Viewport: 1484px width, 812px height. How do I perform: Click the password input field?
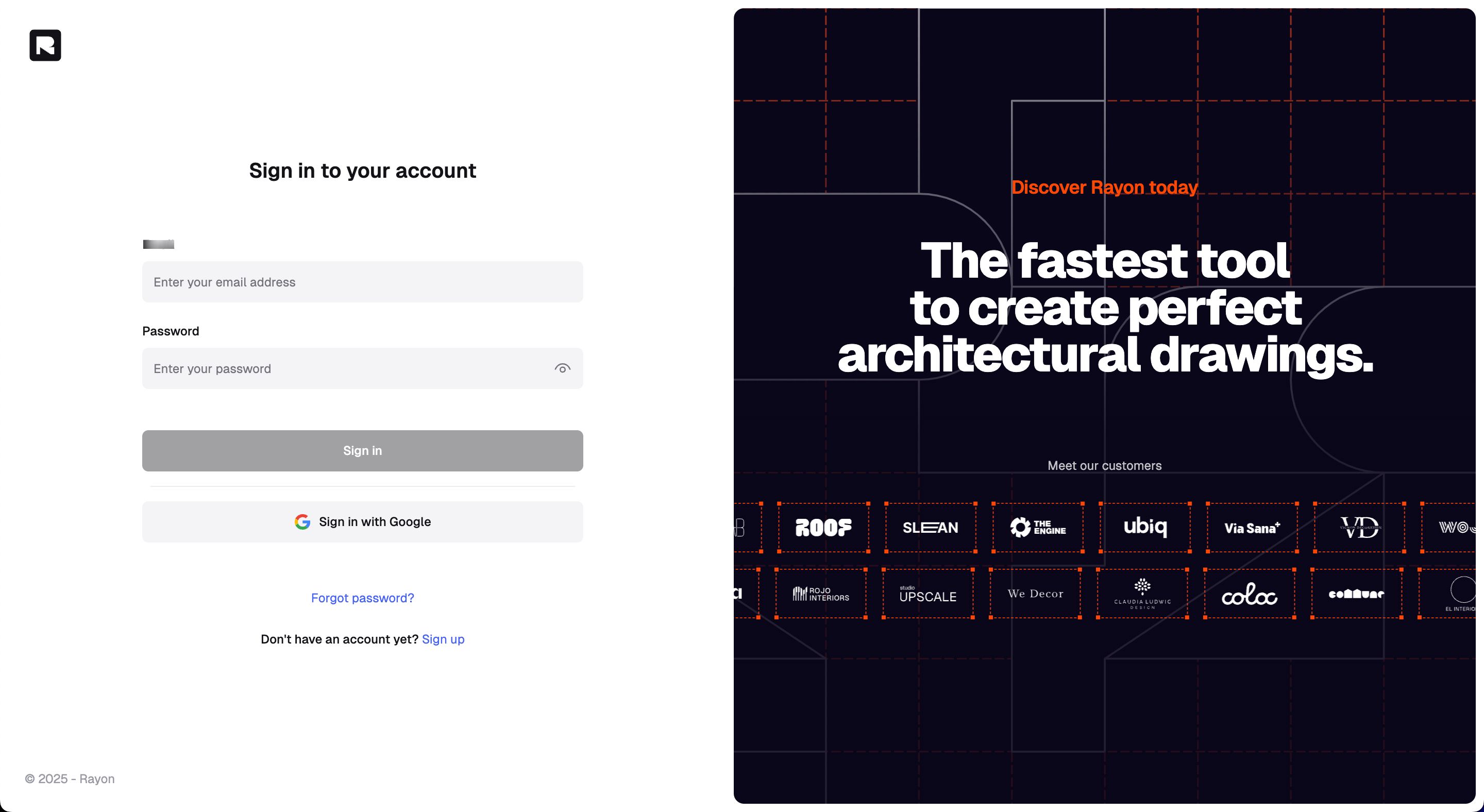(x=363, y=368)
